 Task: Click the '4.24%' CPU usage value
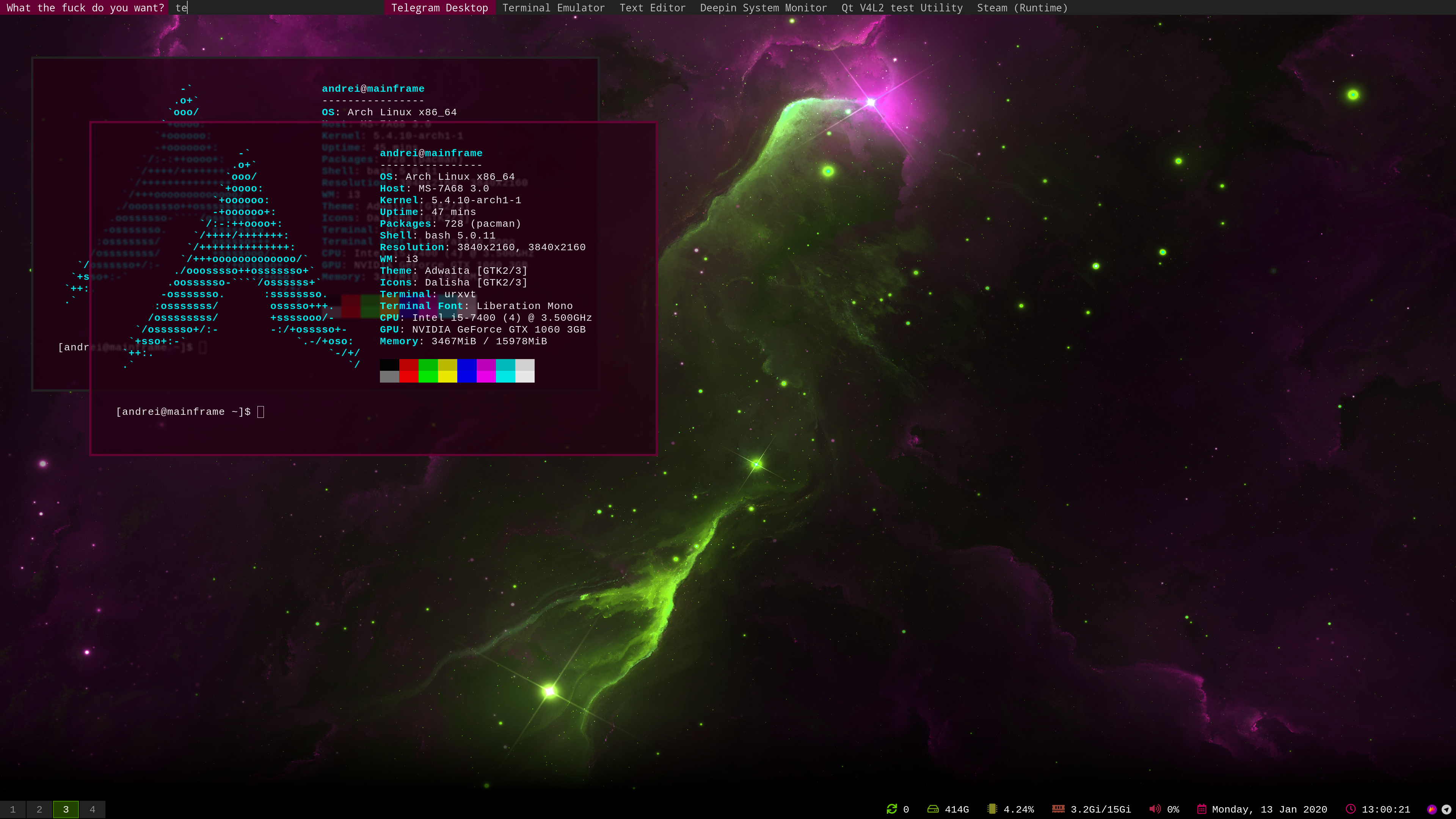(x=1018, y=810)
